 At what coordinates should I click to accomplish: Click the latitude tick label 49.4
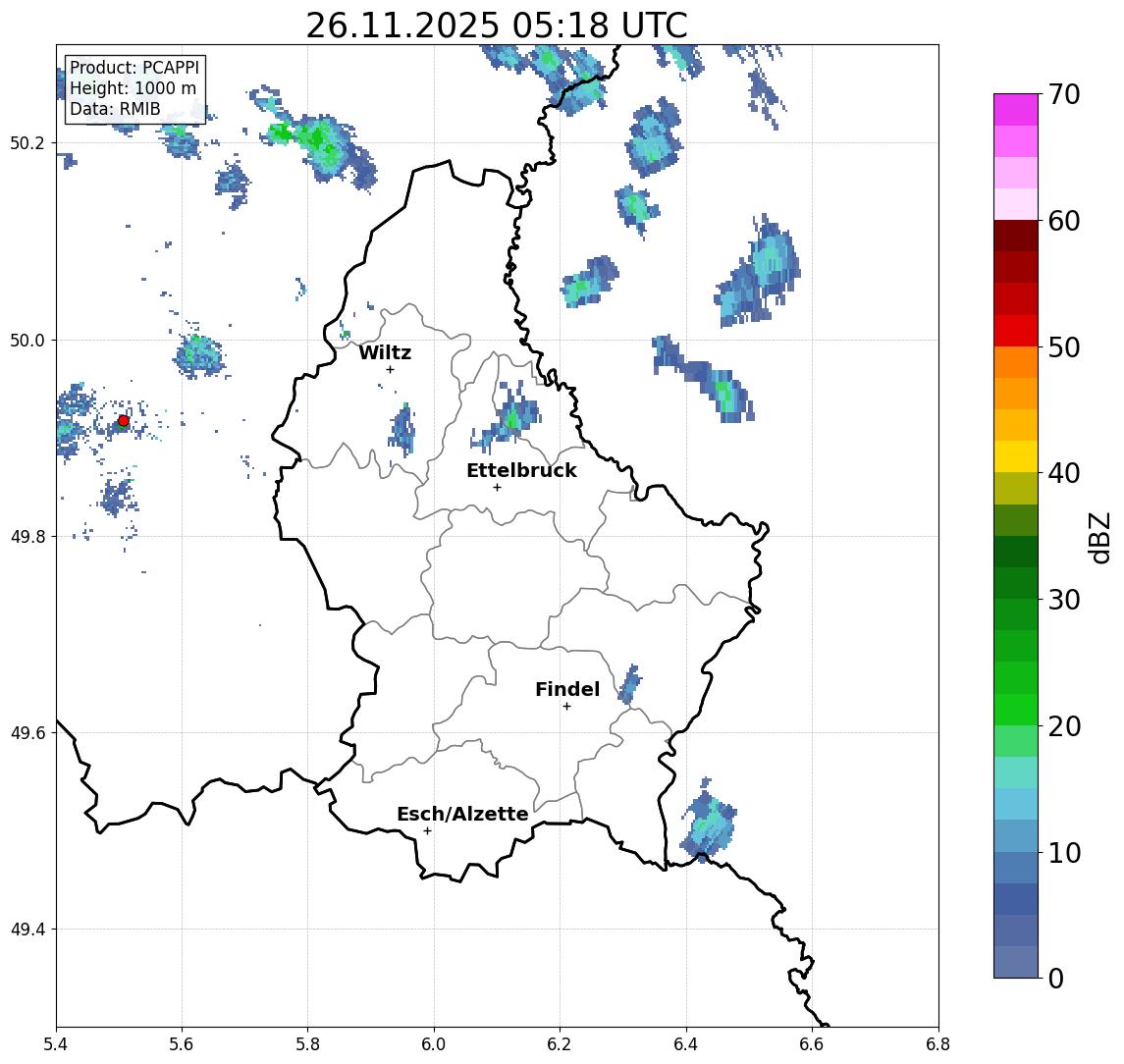pyautogui.click(x=27, y=930)
